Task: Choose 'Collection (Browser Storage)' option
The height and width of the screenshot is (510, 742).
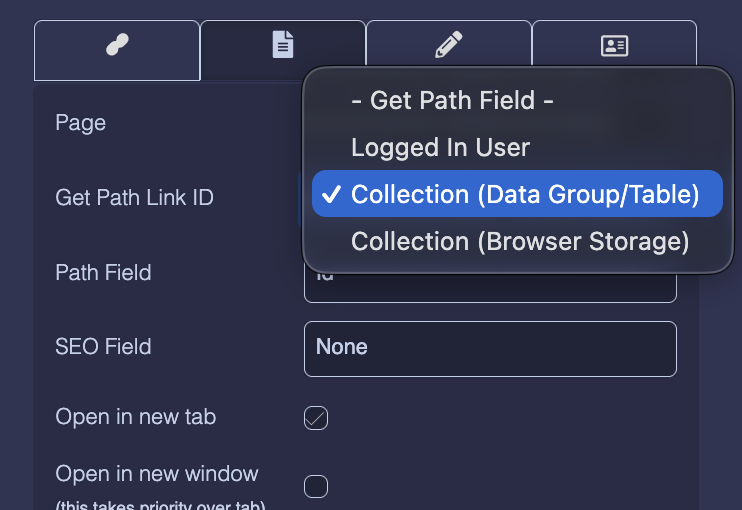Action: coord(520,242)
